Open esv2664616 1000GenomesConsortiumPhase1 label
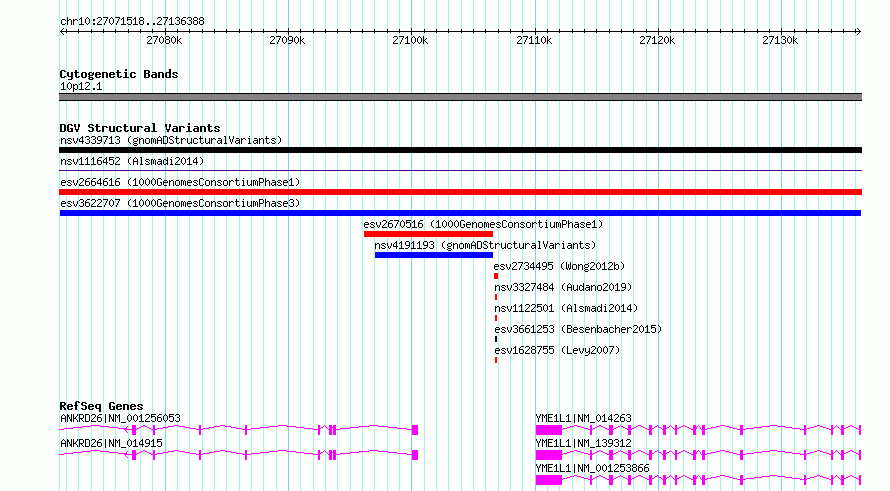The image size is (890, 491). 180,182
